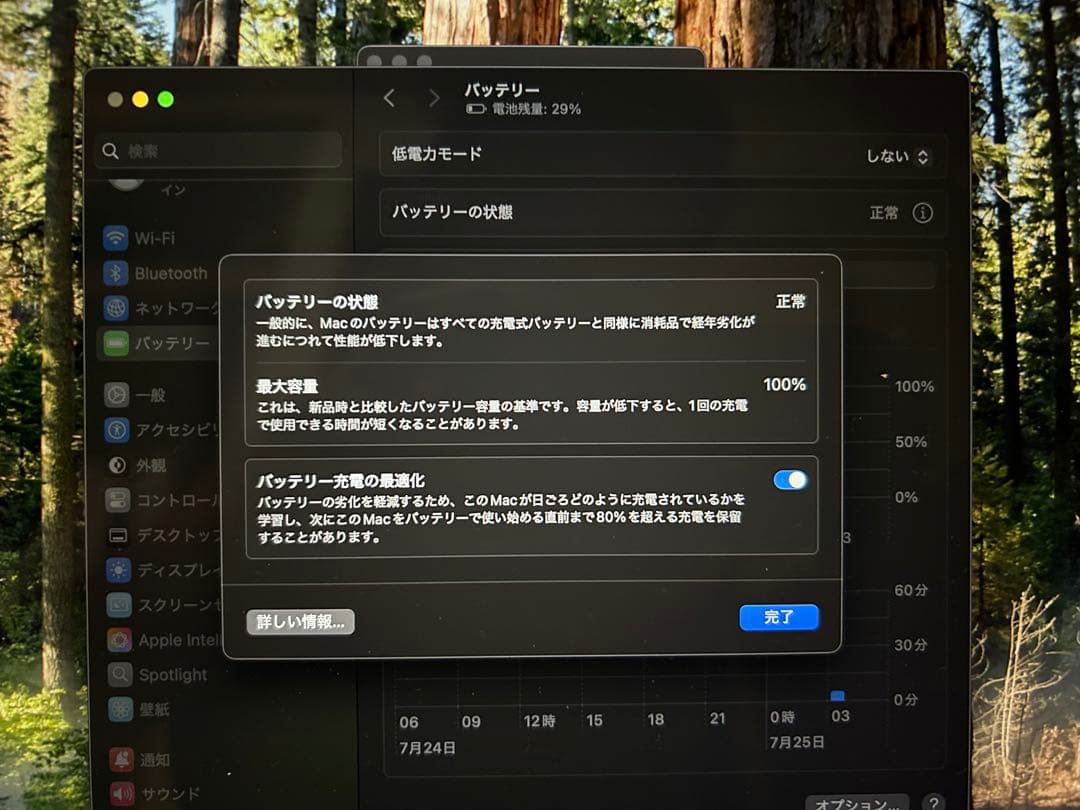Open the low power mode dropdown
Viewport: 1080px width, 810px height.
click(898, 157)
